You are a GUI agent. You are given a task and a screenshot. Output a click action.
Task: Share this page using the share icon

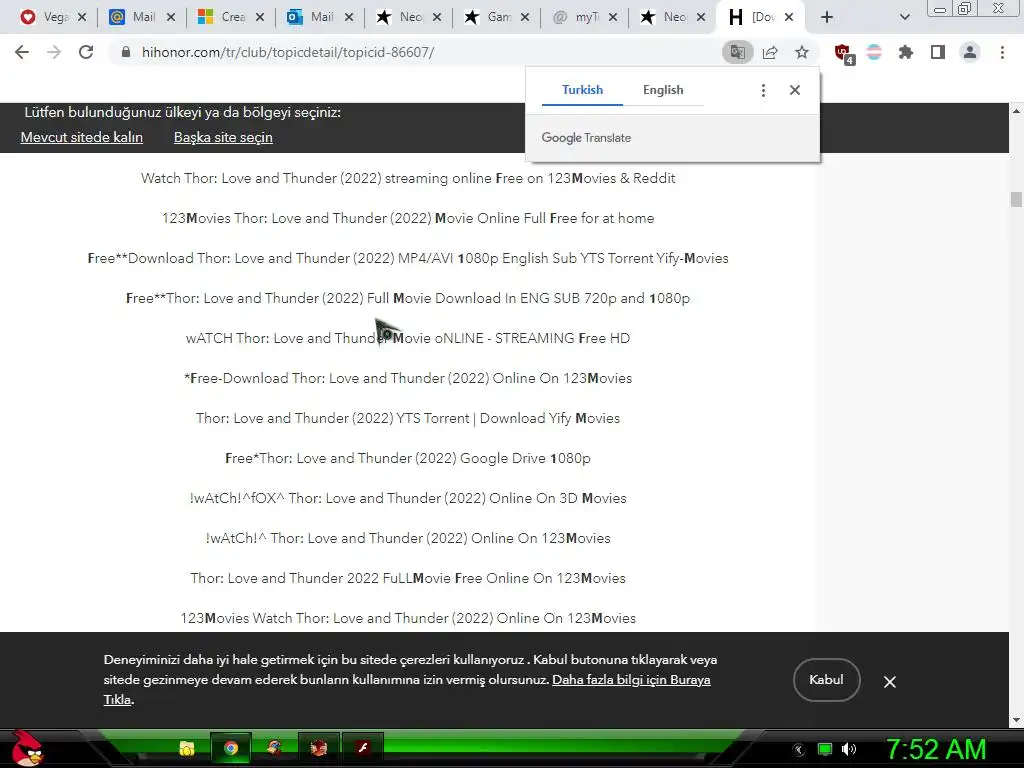point(770,52)
